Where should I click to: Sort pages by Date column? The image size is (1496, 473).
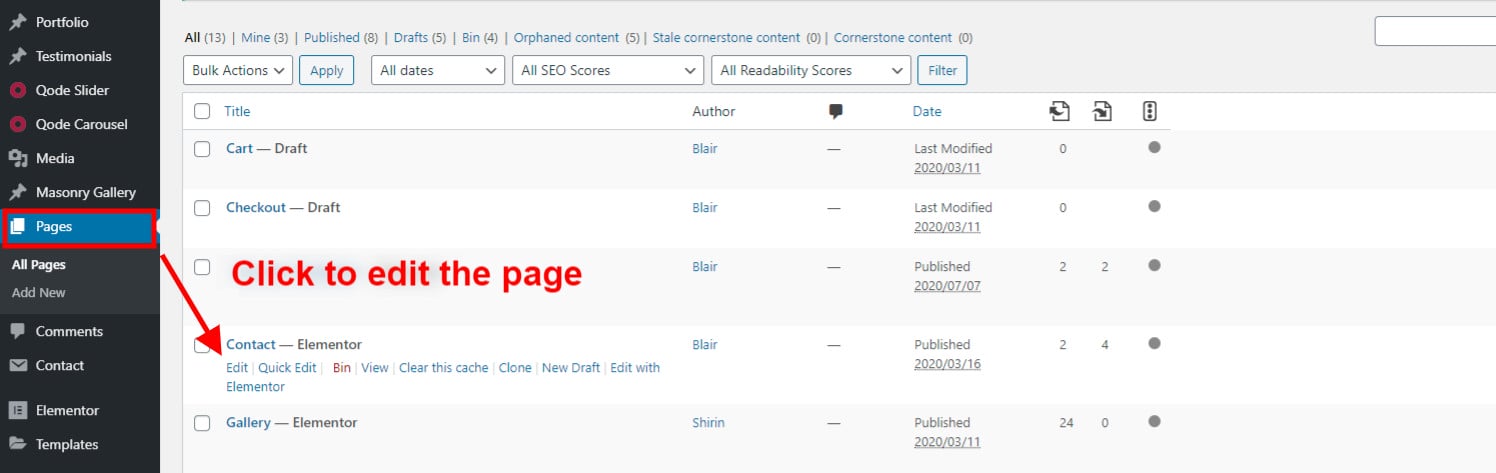coord(927,111)
